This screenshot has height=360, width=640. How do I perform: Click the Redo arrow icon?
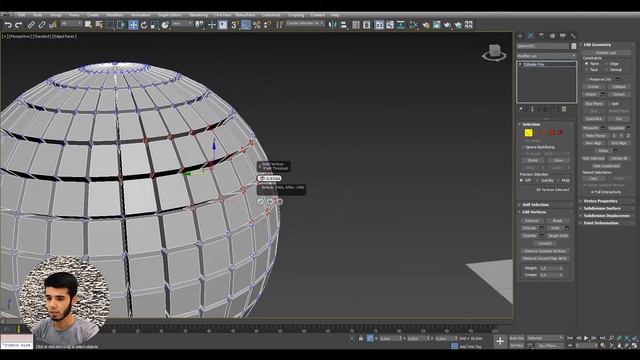point(18,25)
